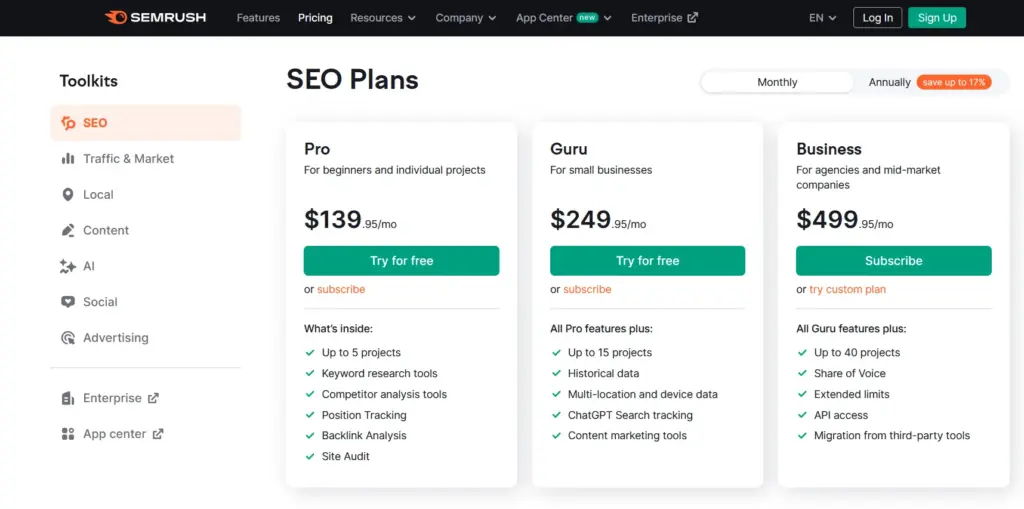The image size is (1024, 509).
Task: Open the Content pencil icon
Action: (x=68, y=231)
